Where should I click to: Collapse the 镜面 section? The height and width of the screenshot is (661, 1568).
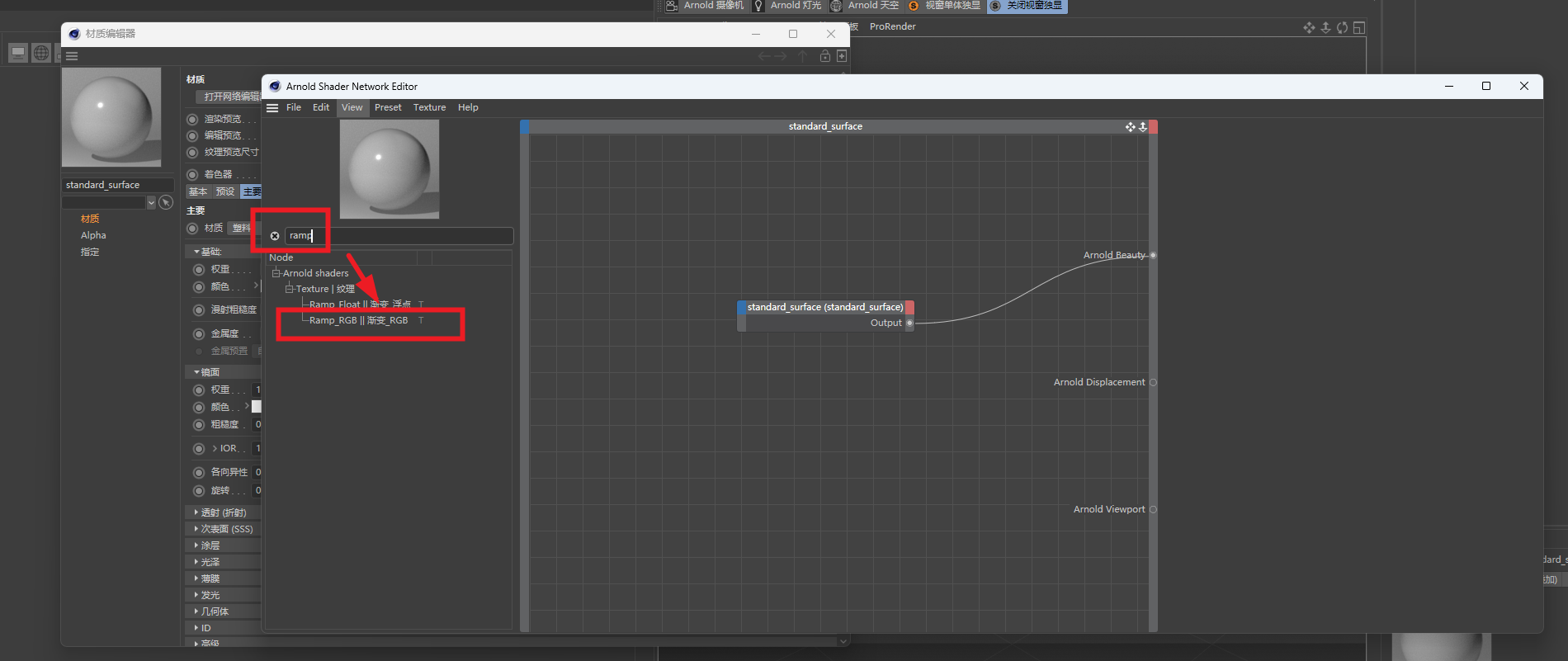(196, 372)
